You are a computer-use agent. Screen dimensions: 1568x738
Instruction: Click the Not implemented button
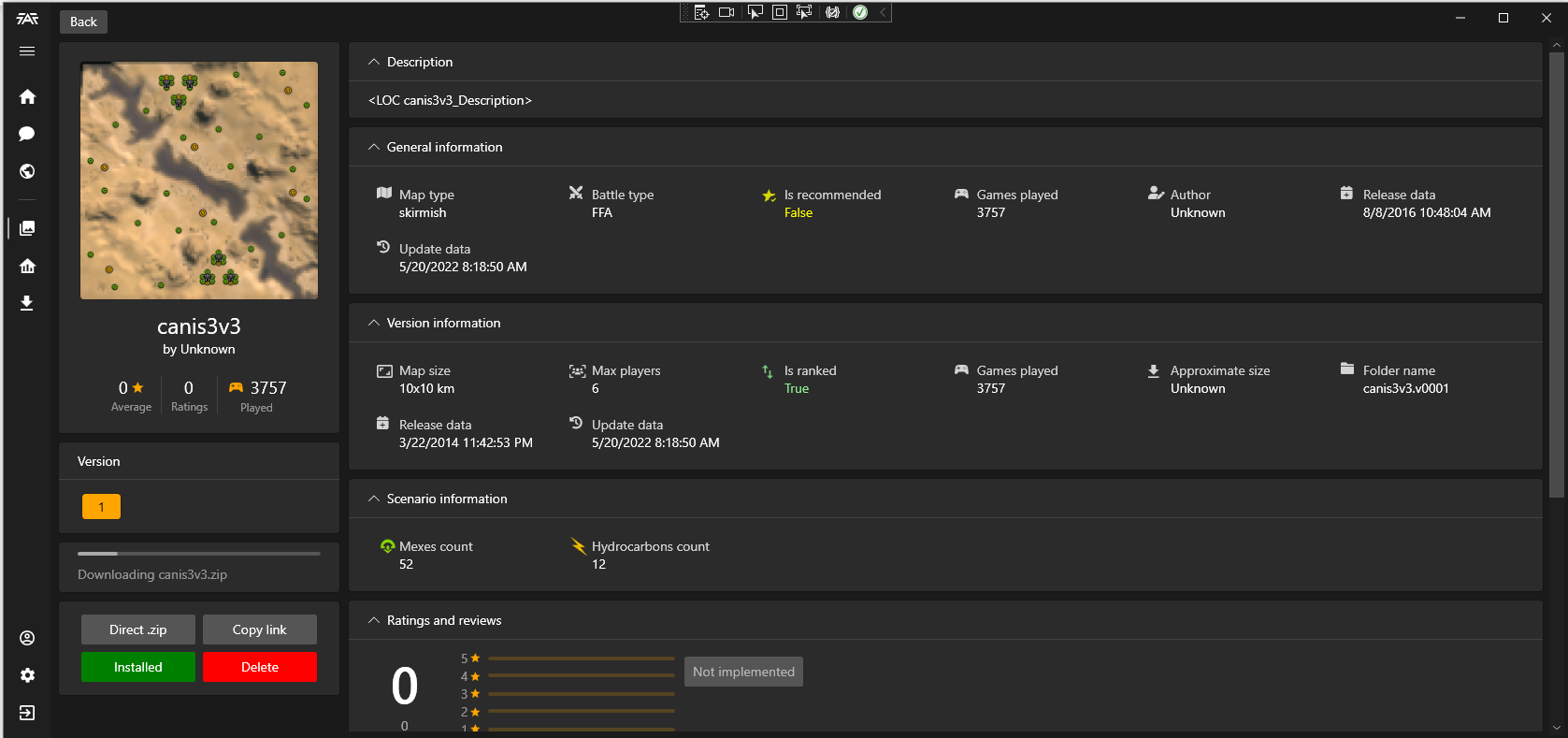[x=743, y=672]
